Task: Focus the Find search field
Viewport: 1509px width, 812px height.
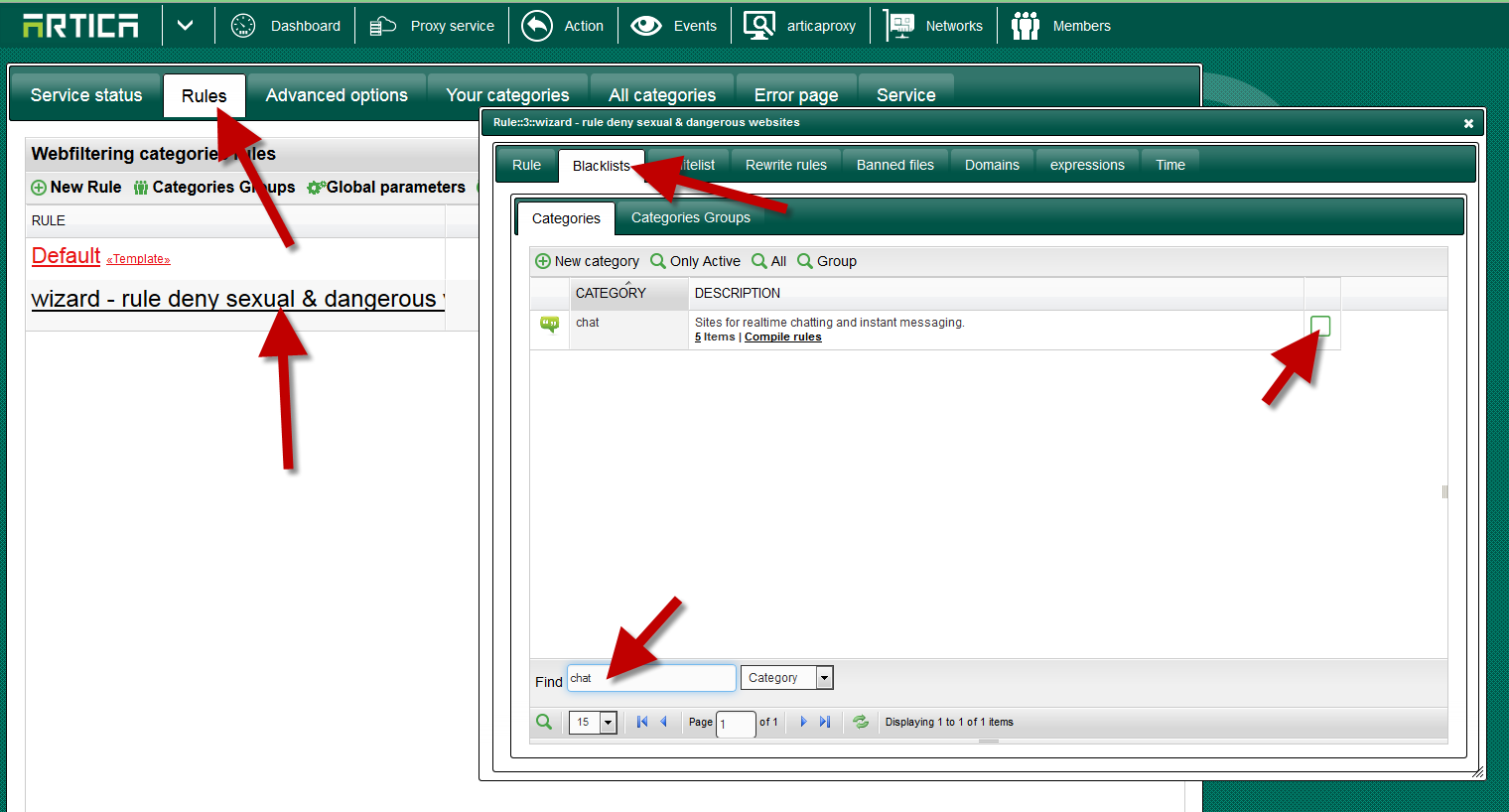Action: pos(651,678)
